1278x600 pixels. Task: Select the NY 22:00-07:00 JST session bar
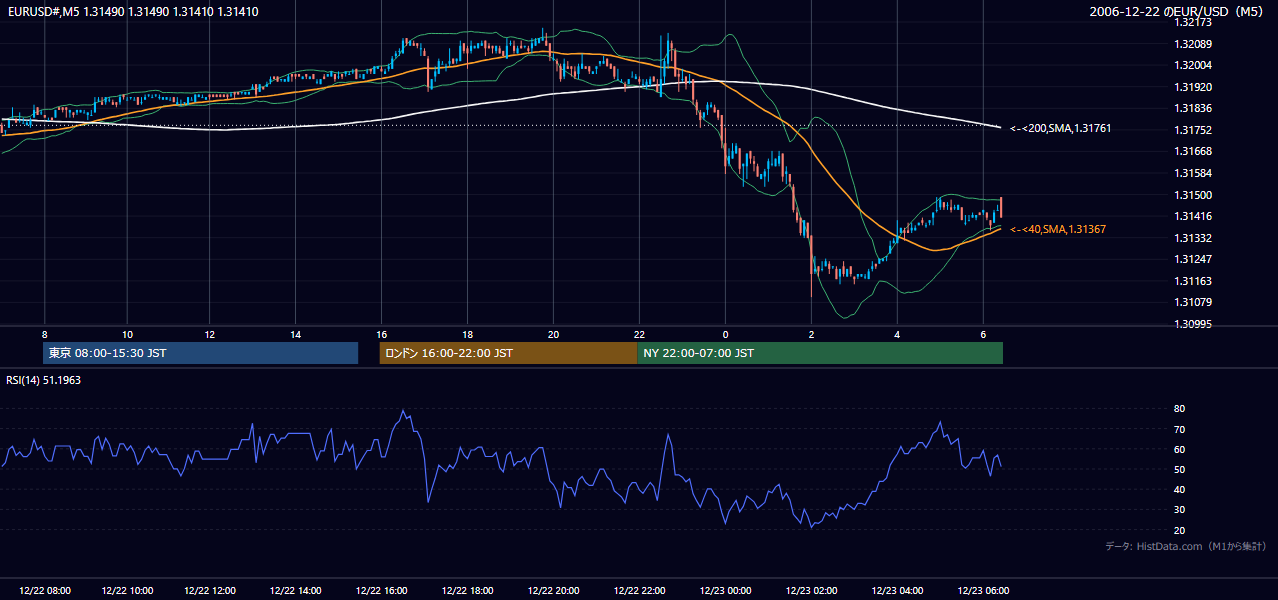point(820,353)
